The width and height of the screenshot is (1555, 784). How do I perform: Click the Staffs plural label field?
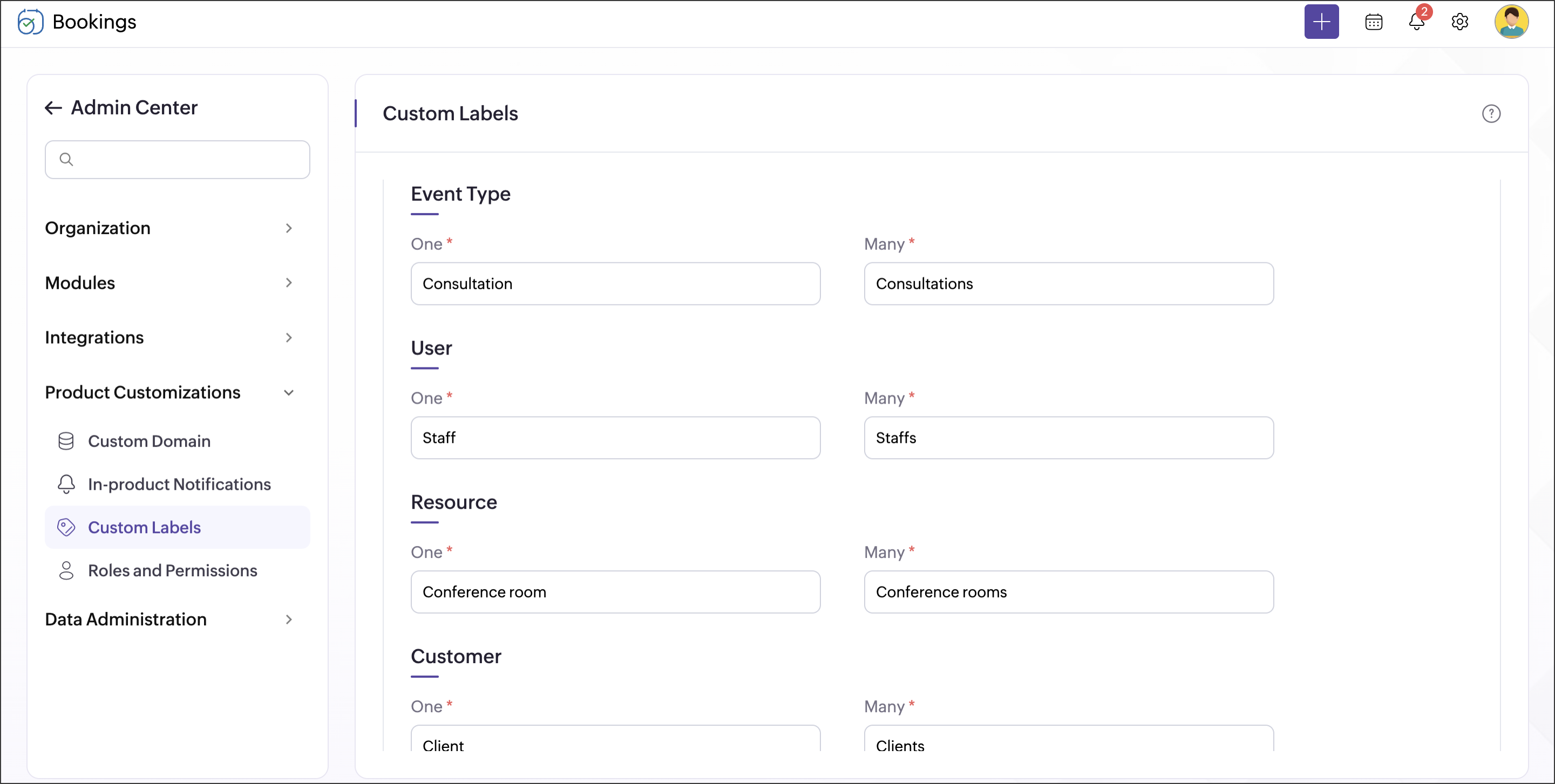tap(1068, 438)
